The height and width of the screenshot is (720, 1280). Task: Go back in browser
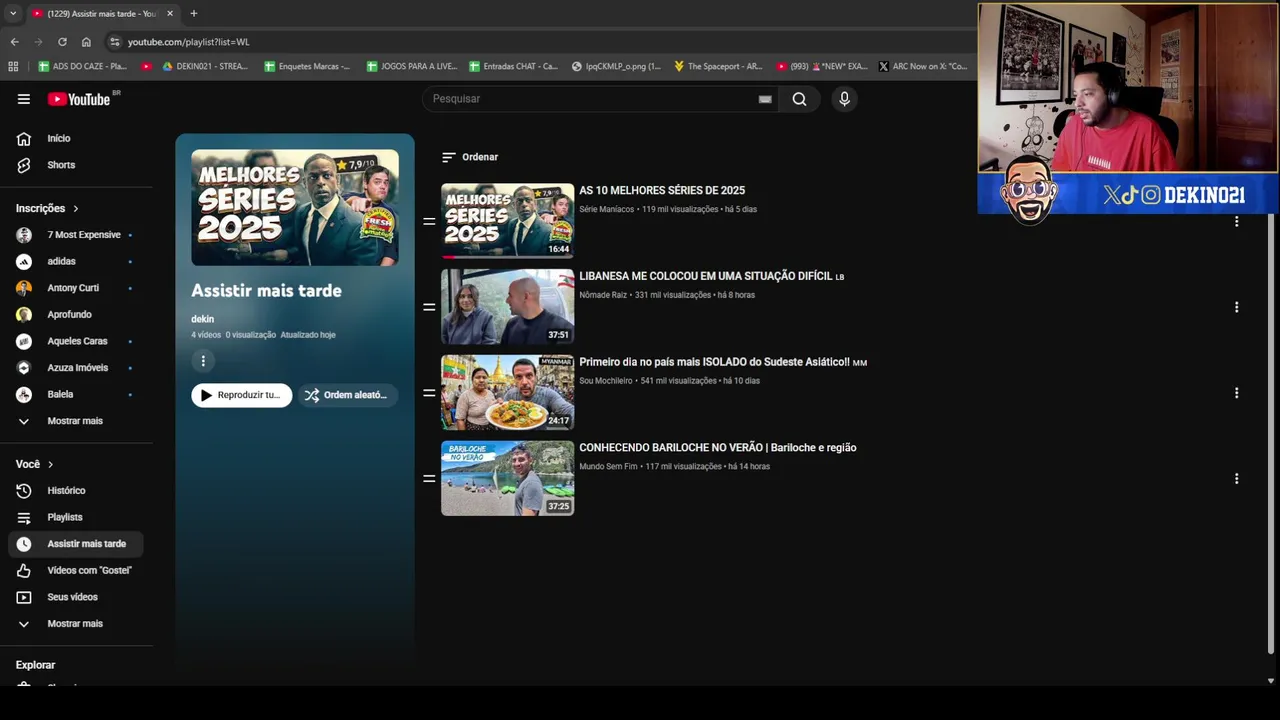[x=14, y=42]
